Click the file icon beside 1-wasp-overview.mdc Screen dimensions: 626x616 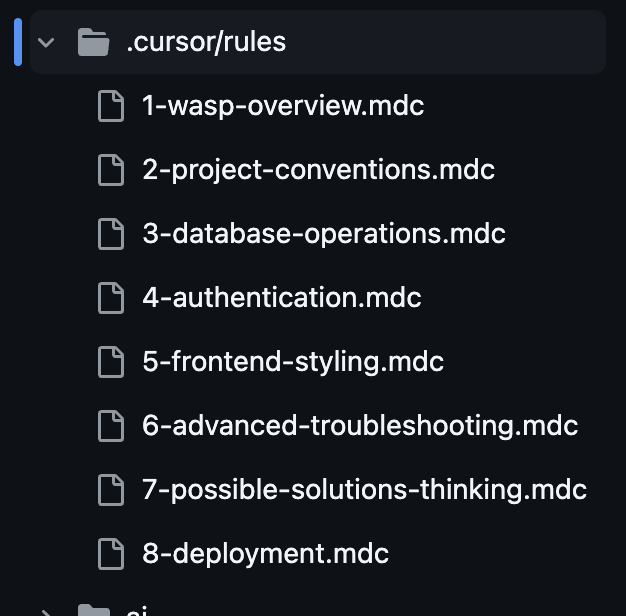(111, 106)
